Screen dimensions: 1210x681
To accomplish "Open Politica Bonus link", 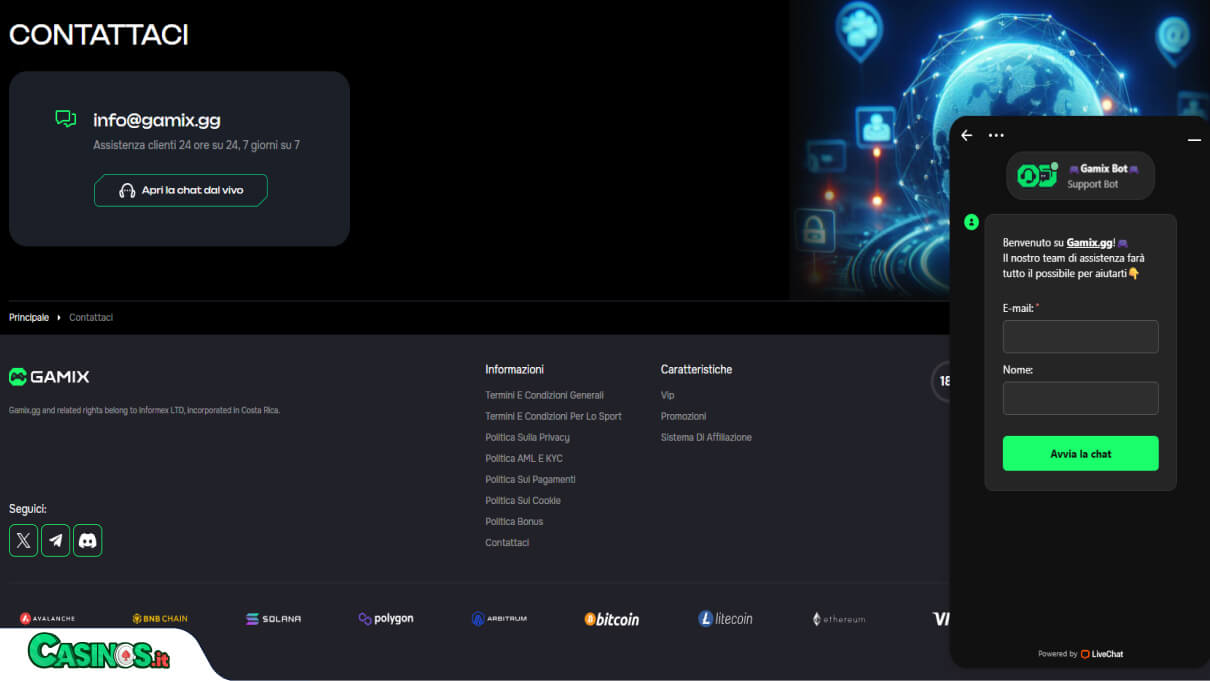I will [x=514, y=521].
